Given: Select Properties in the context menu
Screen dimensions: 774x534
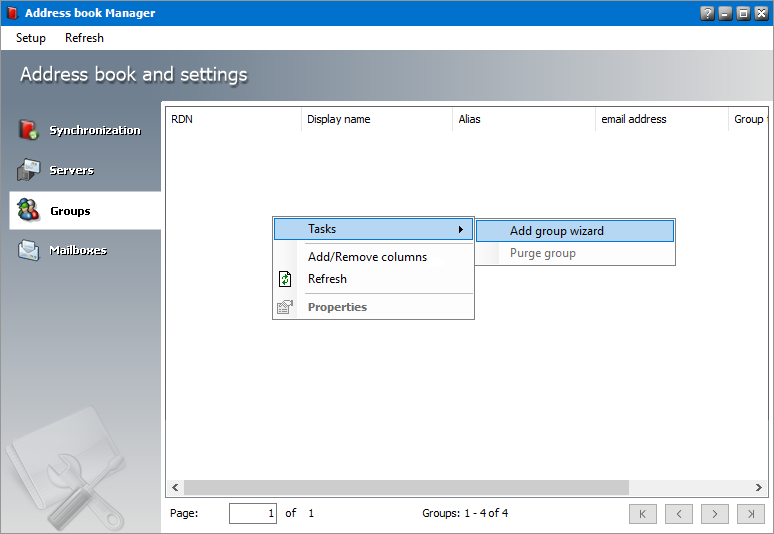Looking at the screenshot, I should [338, 307].
